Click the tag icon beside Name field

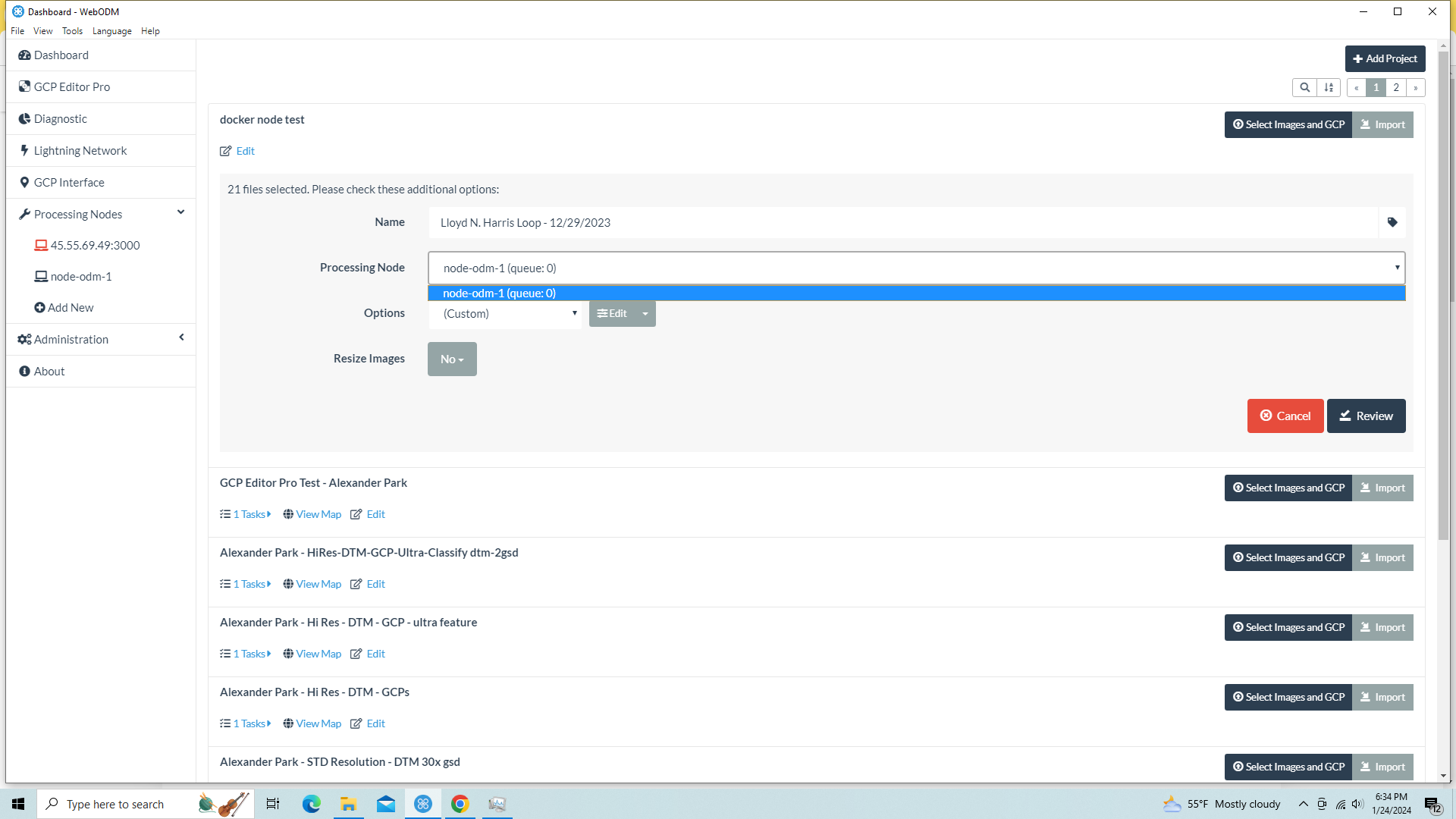(1392, 222)
